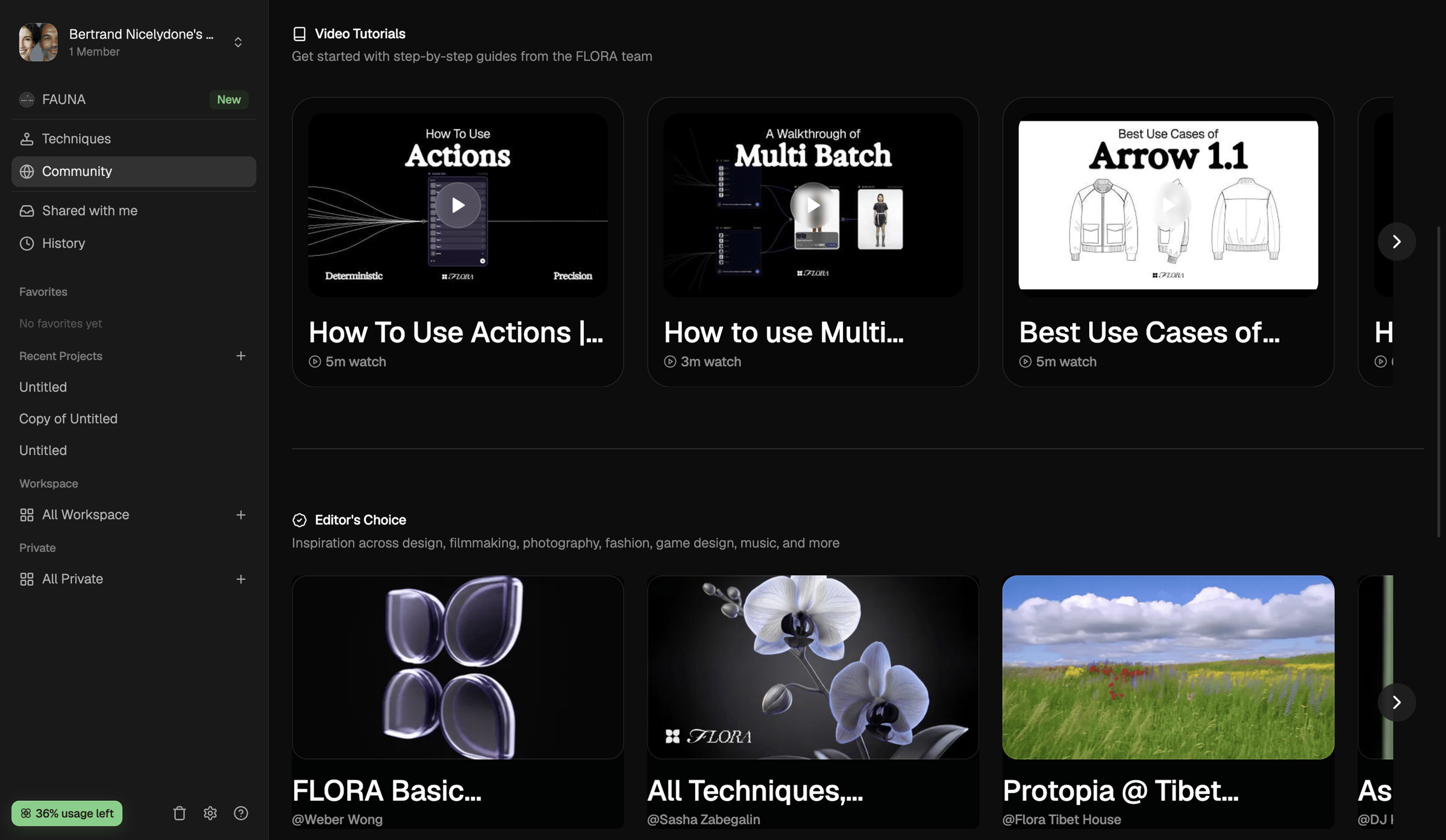
Task: Add a project to All Private
Action: tap(240, 579)
